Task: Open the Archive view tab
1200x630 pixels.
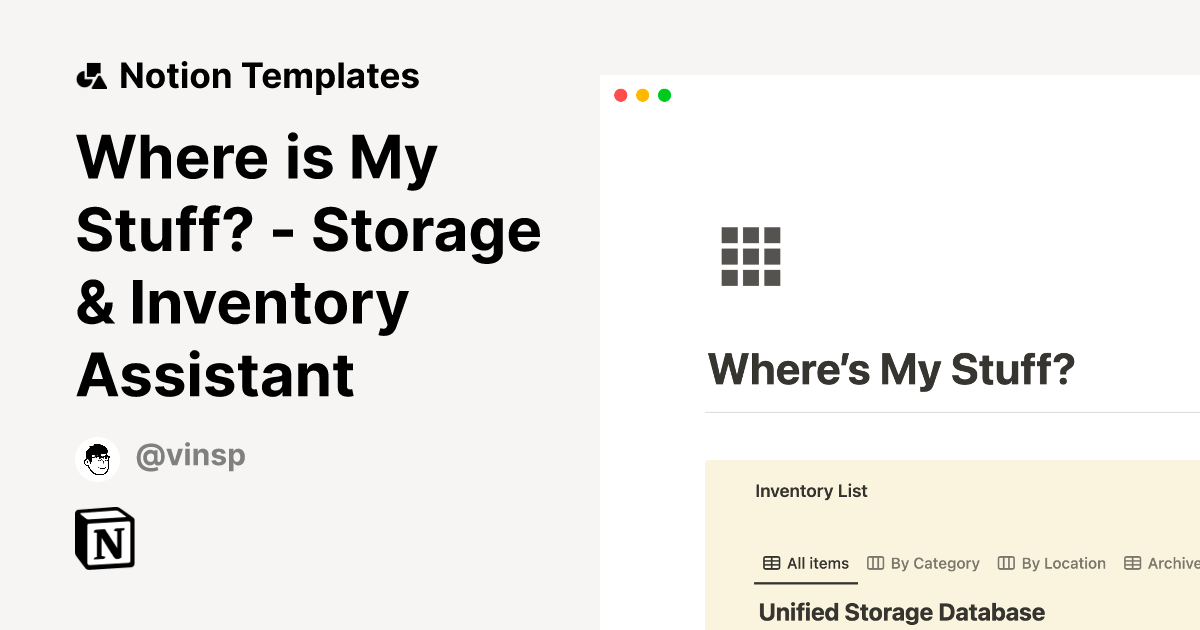Action: click(1173, 563)
